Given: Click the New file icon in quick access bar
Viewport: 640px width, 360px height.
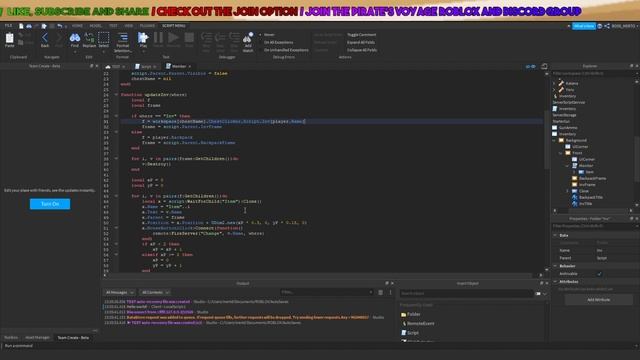Looking at the screenshot, I should click(21, 26).
